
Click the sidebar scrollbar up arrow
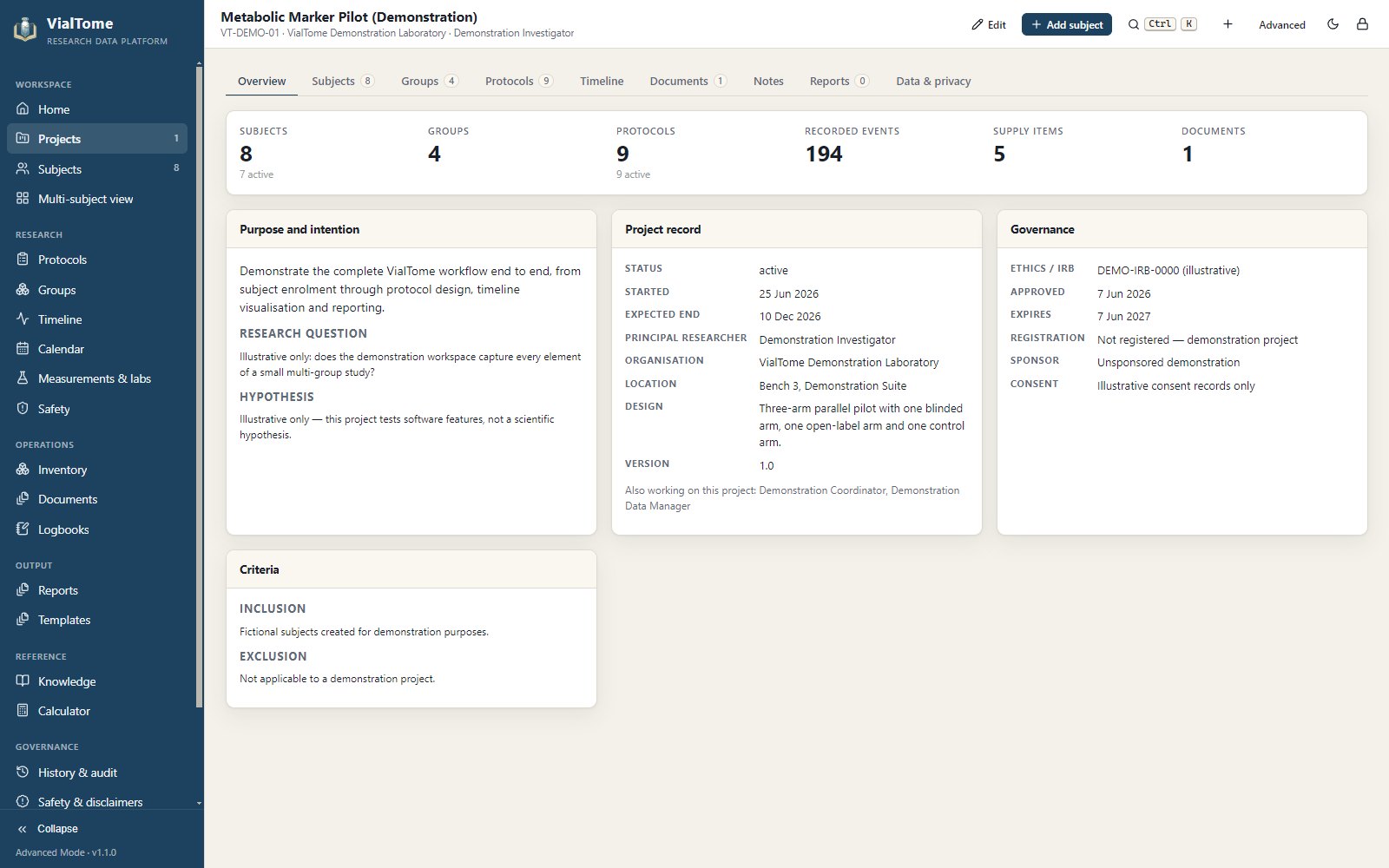[199, 63]
